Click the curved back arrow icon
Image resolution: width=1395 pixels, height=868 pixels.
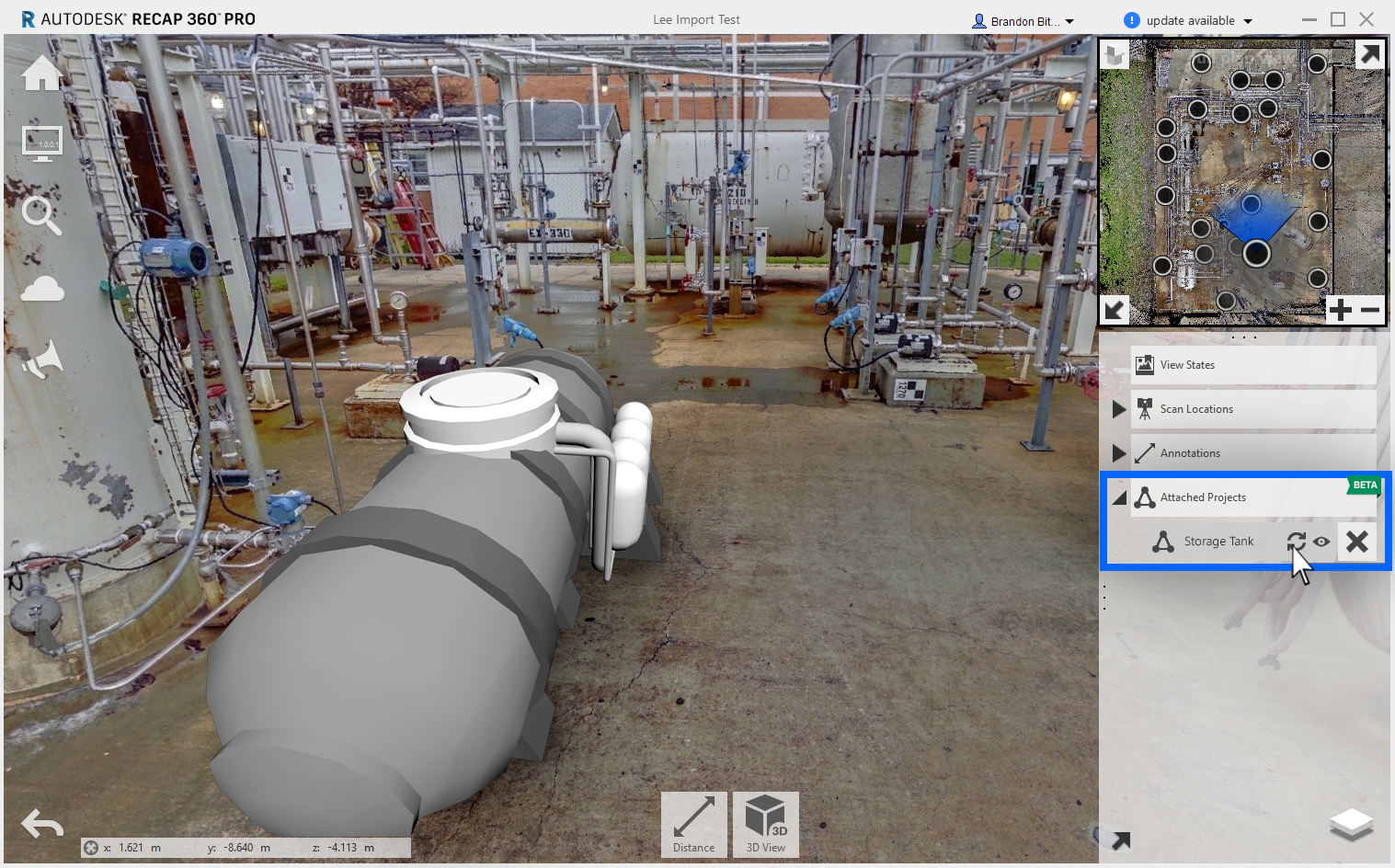pos(42,823)
